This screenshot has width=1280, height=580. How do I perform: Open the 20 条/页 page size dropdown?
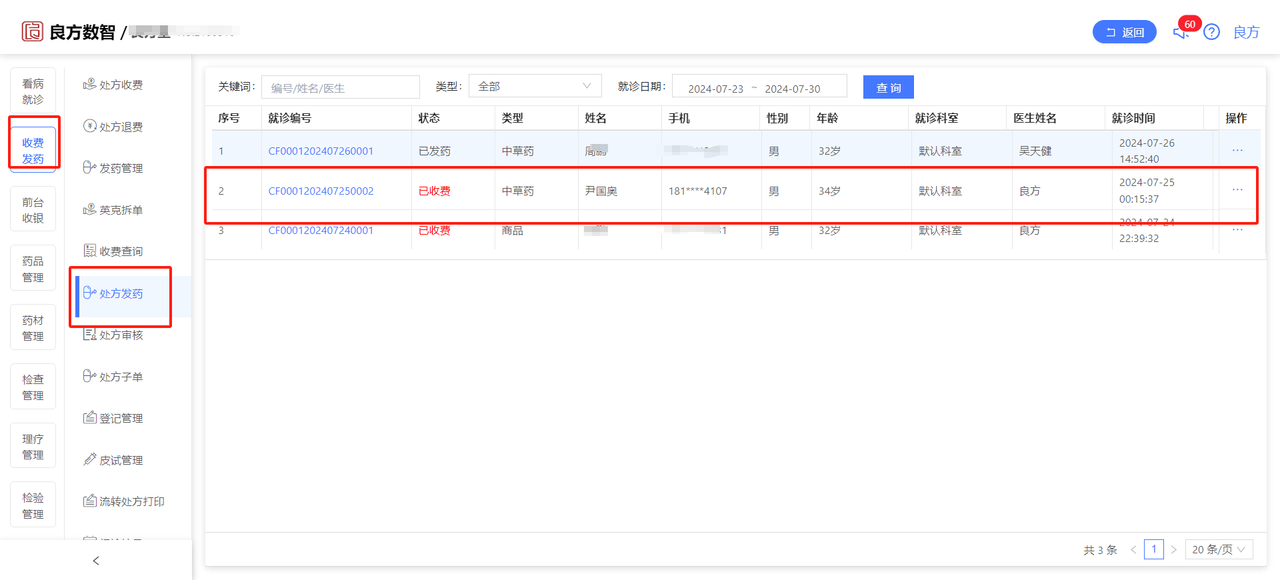1219,549
